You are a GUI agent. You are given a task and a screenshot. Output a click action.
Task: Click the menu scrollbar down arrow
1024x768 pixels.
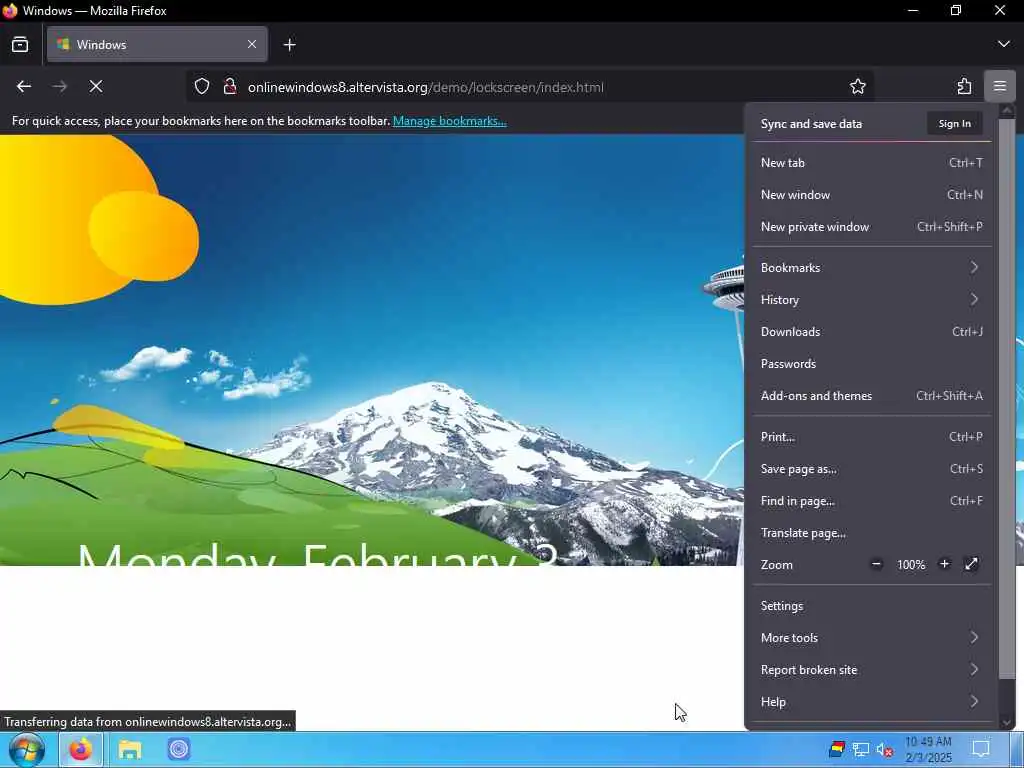click(x=1006, y=722)
